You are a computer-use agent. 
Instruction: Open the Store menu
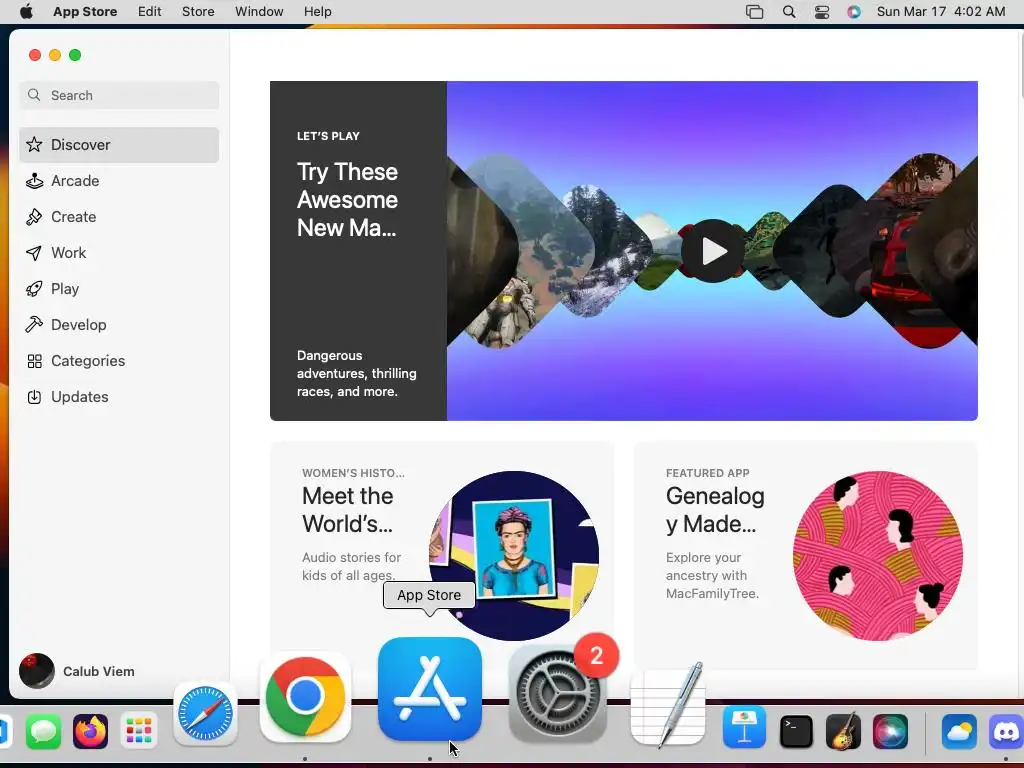[x=198, y=12]
